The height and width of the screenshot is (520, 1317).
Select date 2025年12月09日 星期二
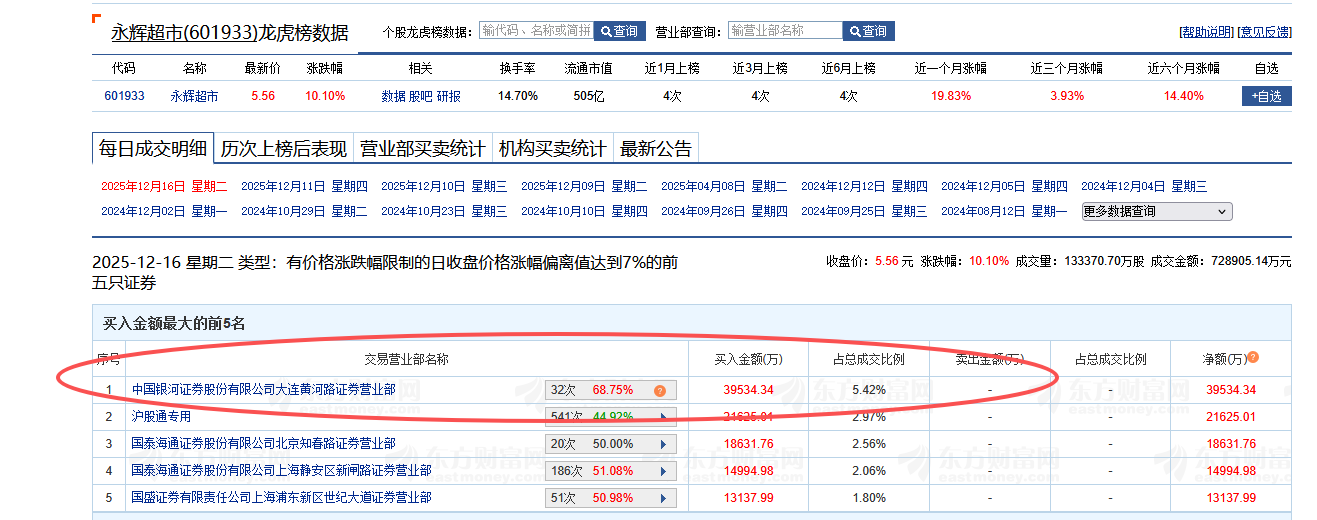[x=584, y=186]
